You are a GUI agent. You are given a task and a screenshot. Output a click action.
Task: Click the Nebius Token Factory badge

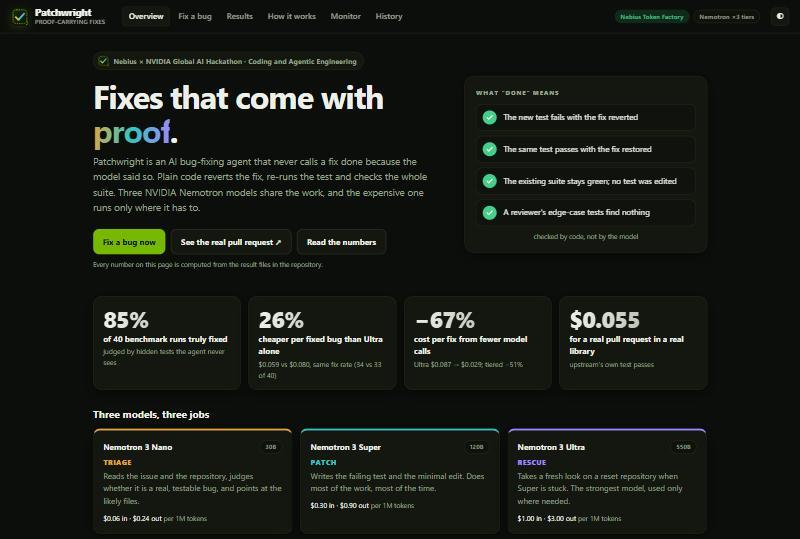click(x=652, y=17)
